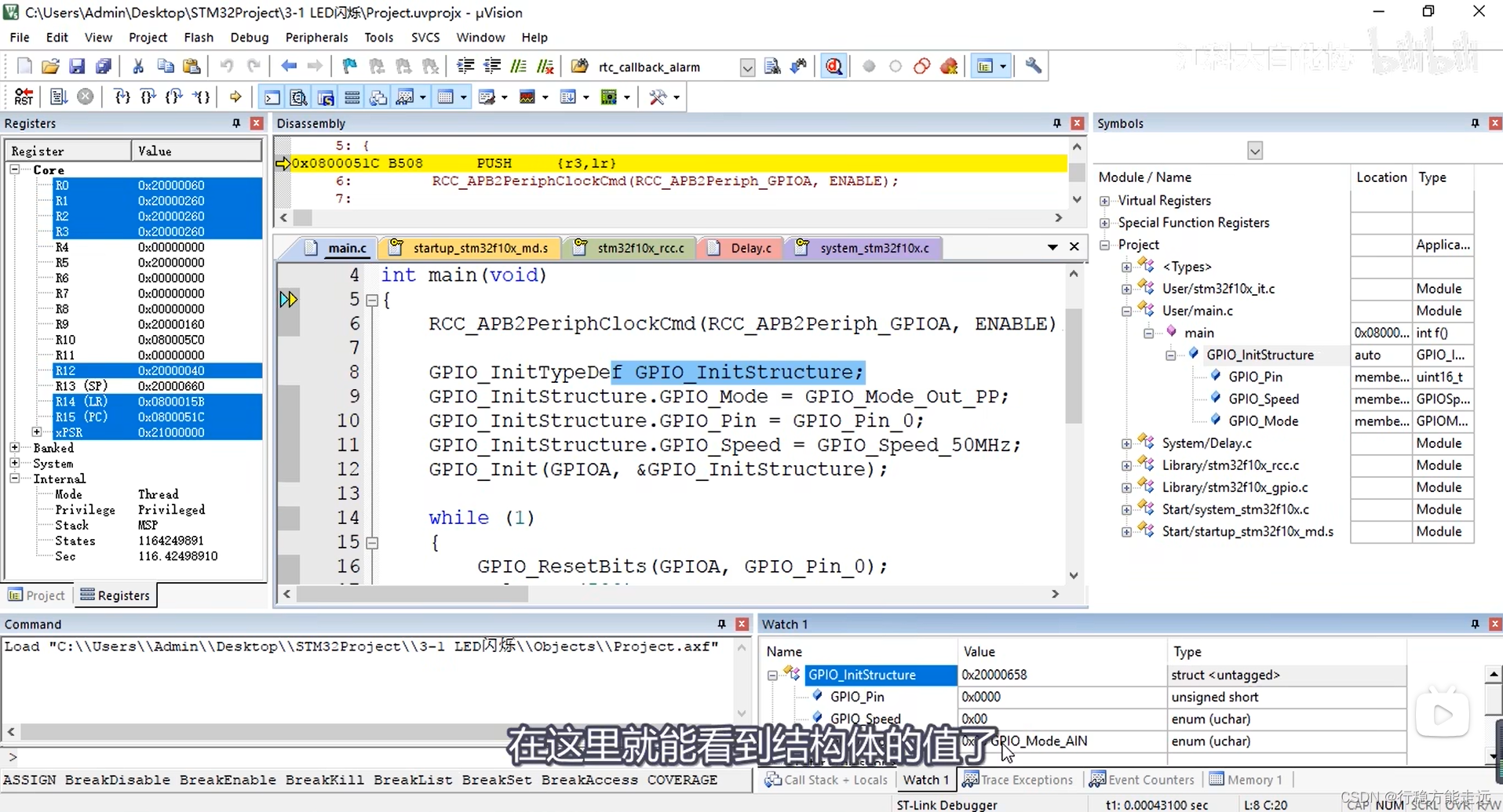This screenshot has height=812, width=1503.
Task: Click the Open file icon
Action: (x=50, y=67)
